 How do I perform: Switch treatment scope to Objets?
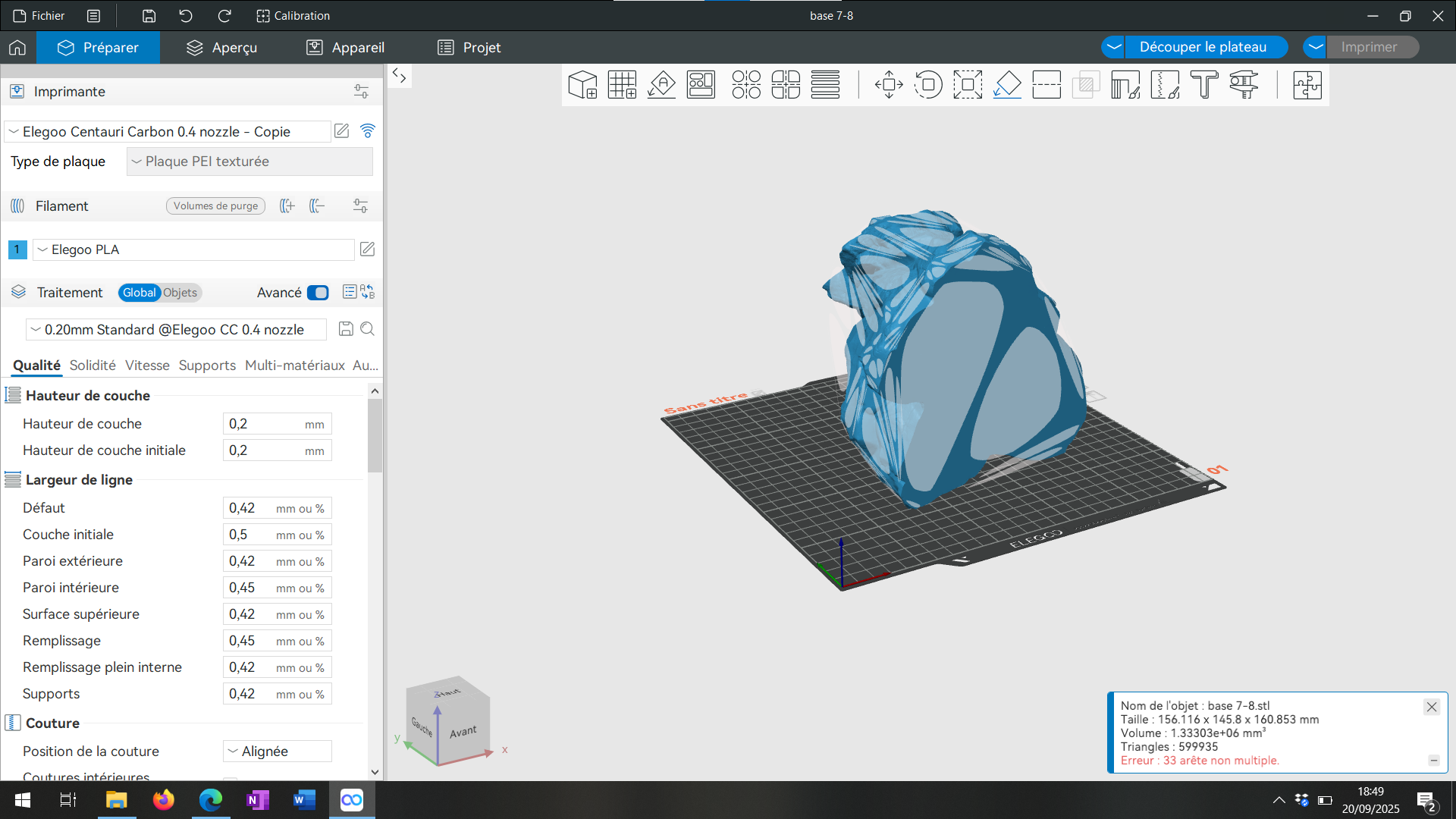point(180,293)
